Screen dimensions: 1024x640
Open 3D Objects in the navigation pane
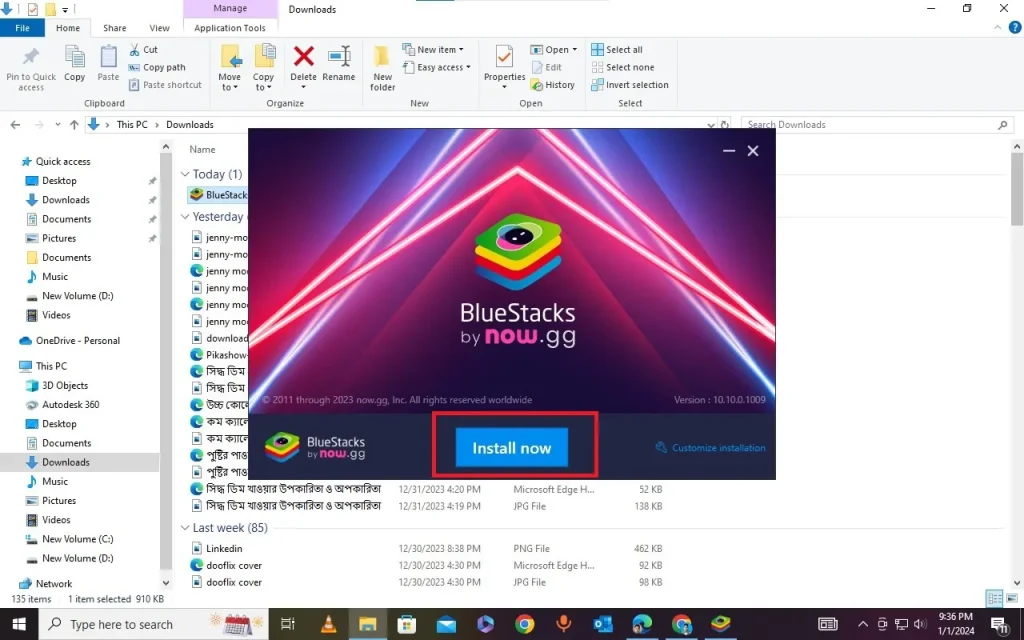(x=65, y=385)
